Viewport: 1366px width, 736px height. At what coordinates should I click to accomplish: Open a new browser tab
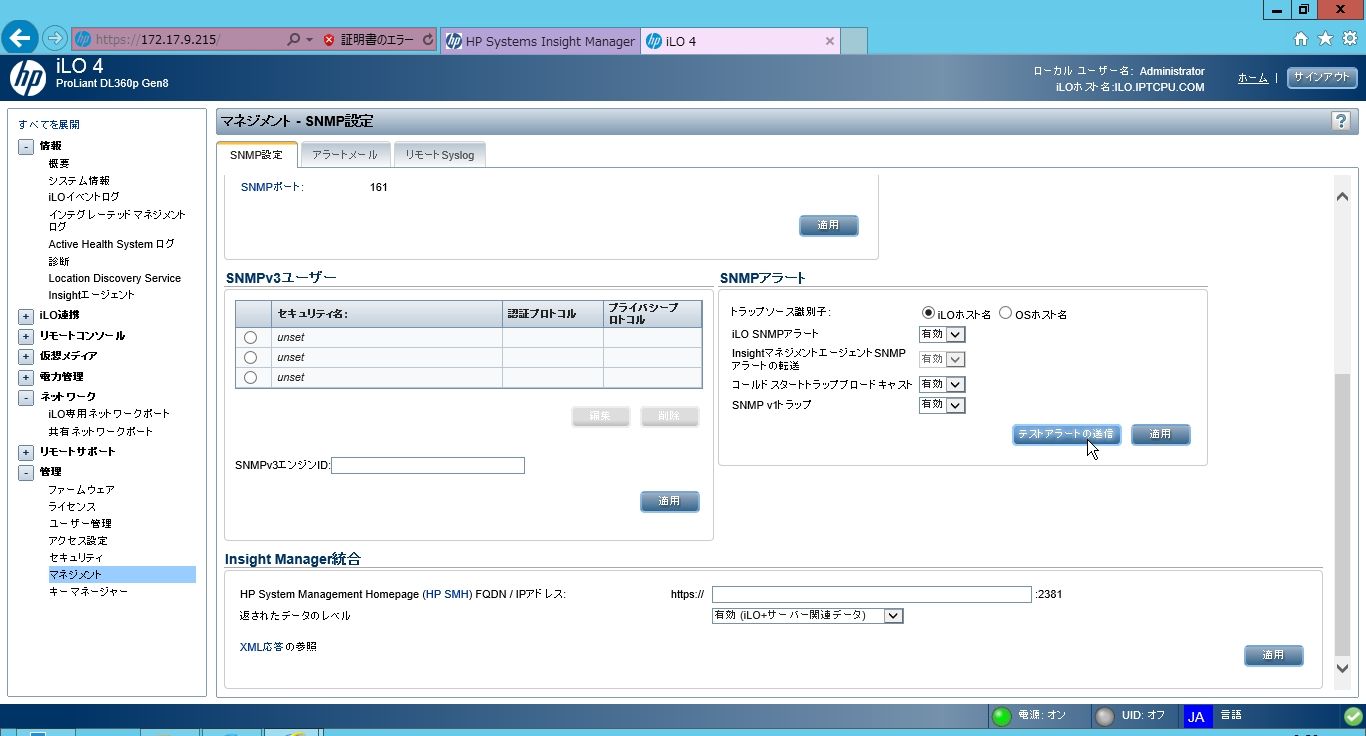click(853, 41)
